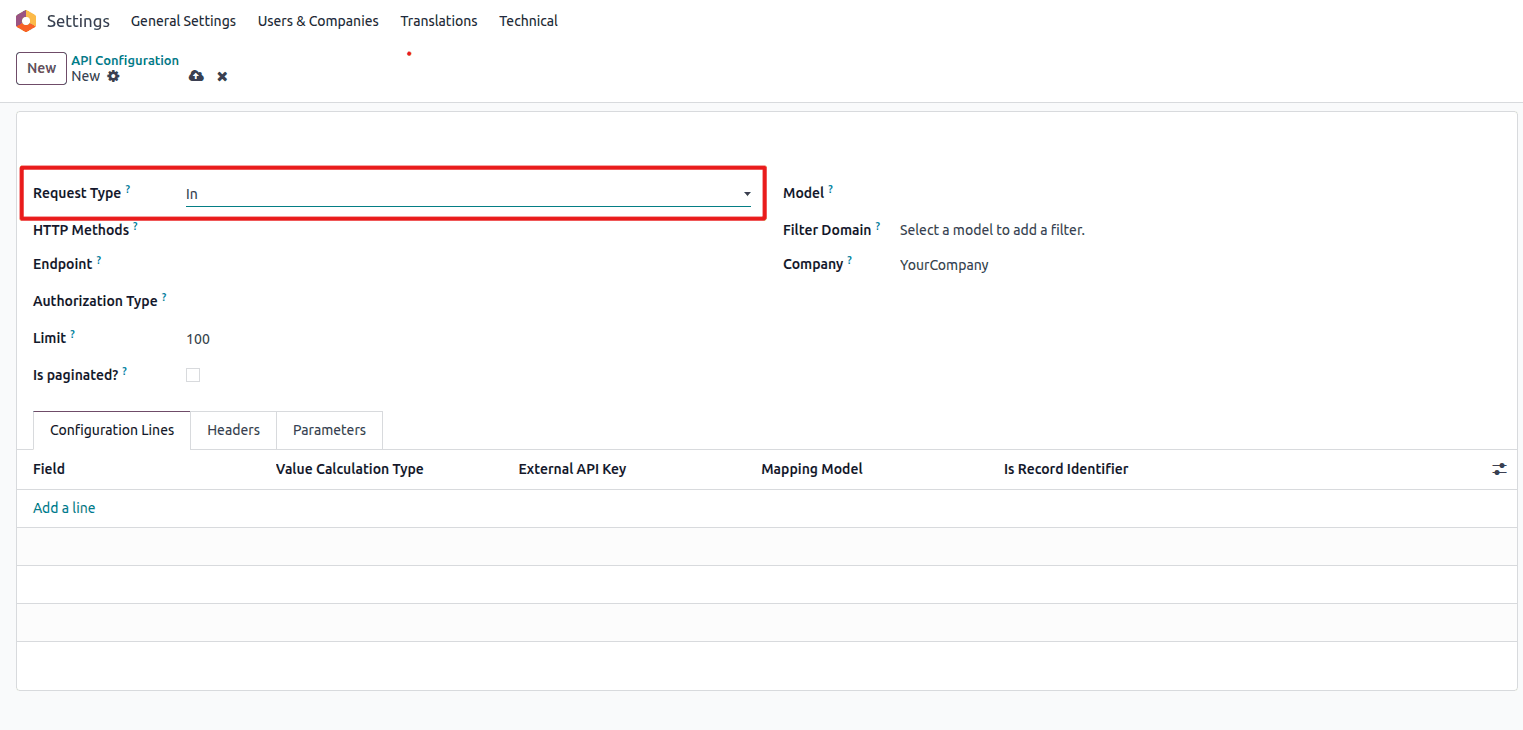The image size is (1523, 730).
Task: Open the Technical menu
Action: [x=528, y=21]
